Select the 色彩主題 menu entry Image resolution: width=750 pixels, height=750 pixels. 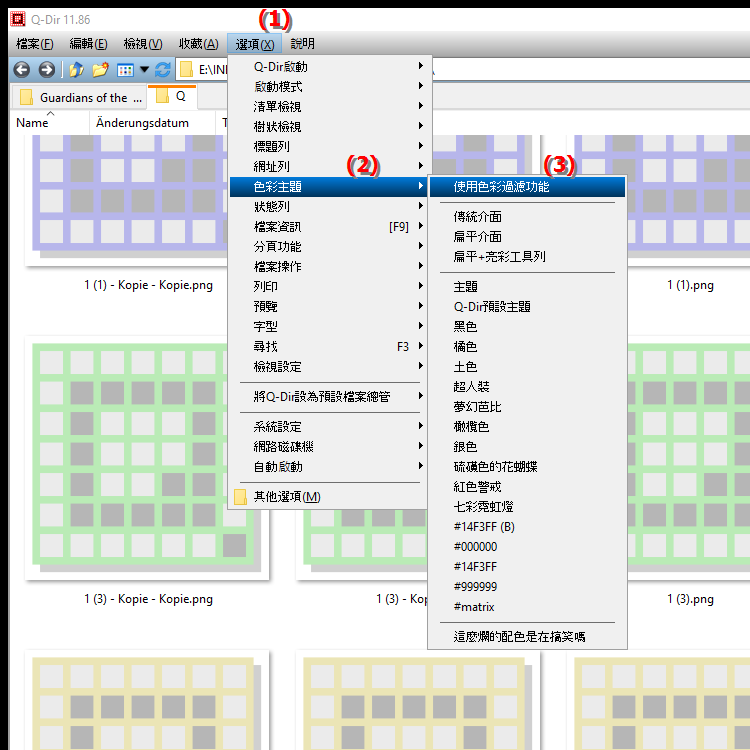tap(329, 187)
